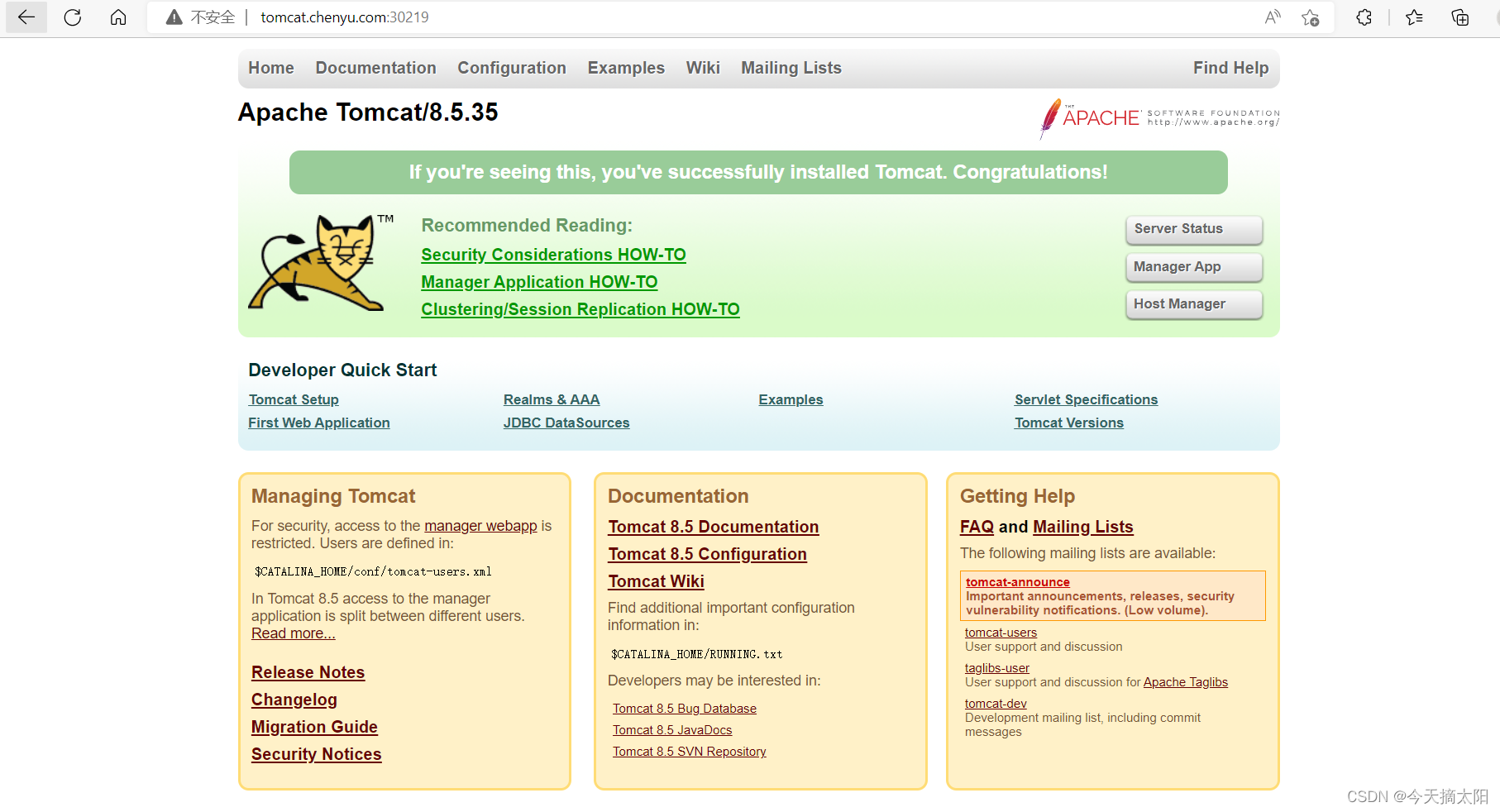Reload the page with the refresh icon

(x=73, y=17)
